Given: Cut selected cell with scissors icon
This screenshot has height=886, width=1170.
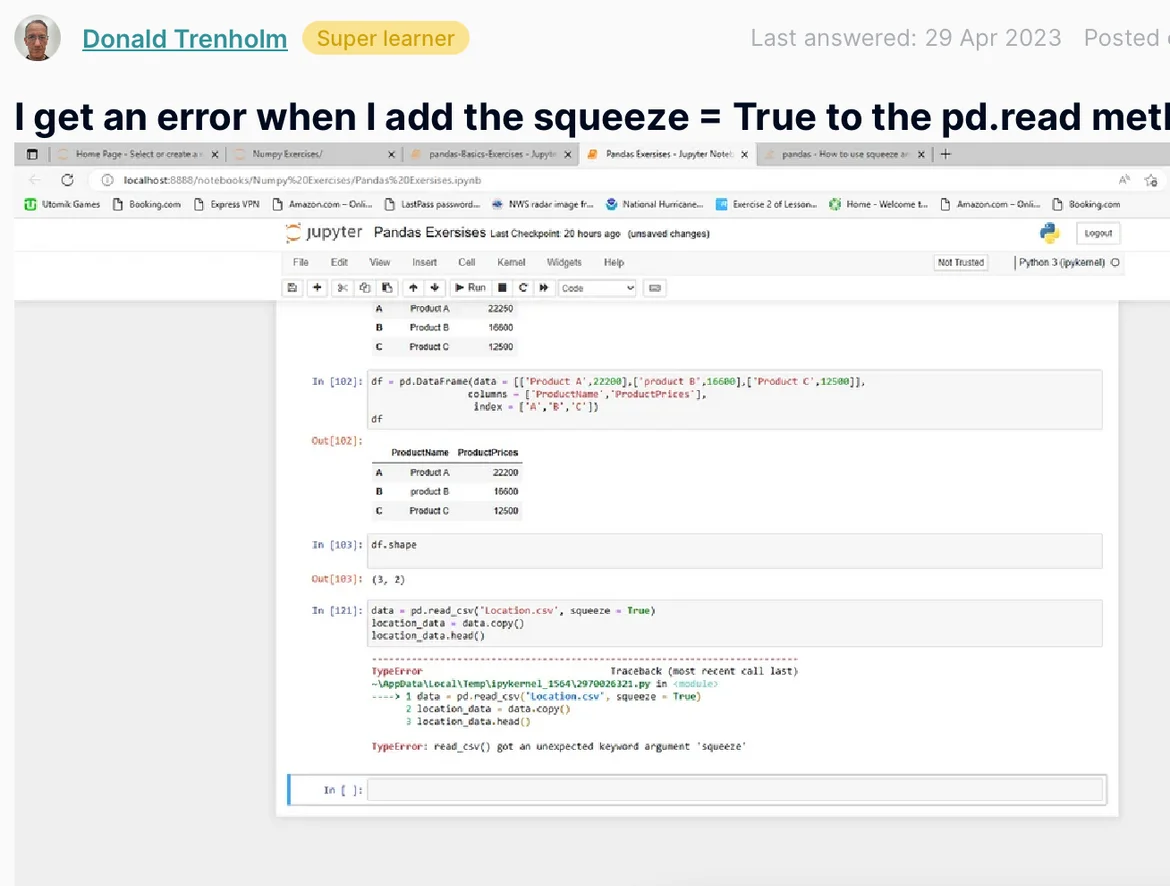Looking at the screenshot, I should pyautogui.click(x=342, y=288).
